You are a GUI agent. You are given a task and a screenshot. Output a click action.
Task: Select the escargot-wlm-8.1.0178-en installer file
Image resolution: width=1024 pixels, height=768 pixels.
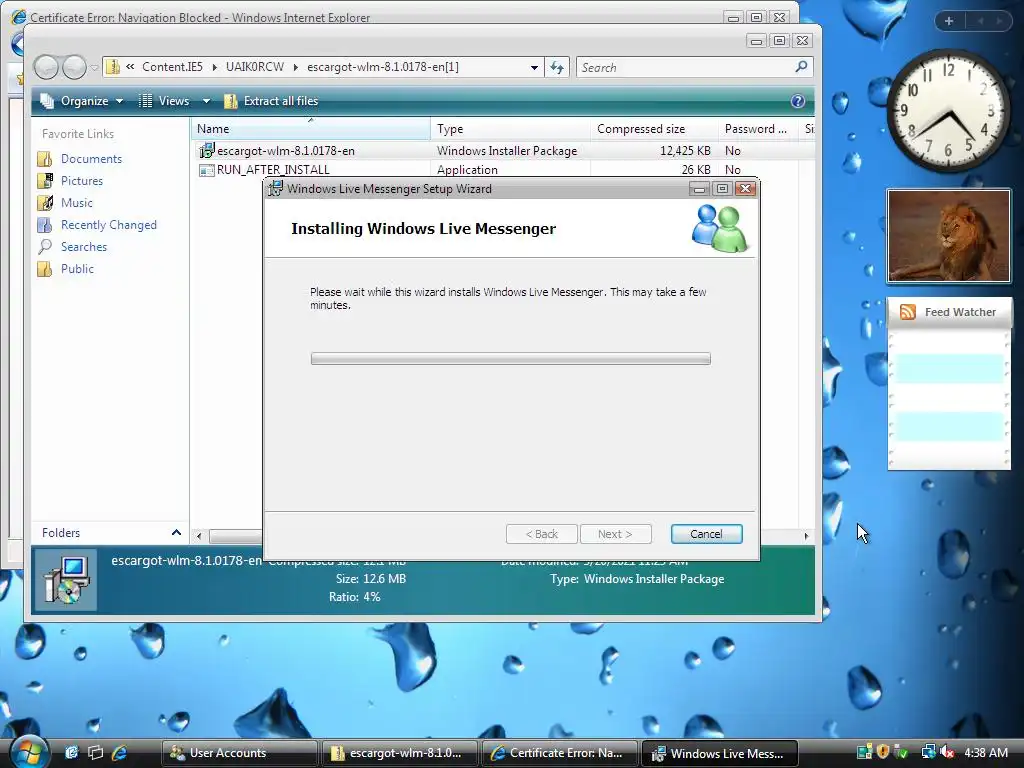(285, 151)
